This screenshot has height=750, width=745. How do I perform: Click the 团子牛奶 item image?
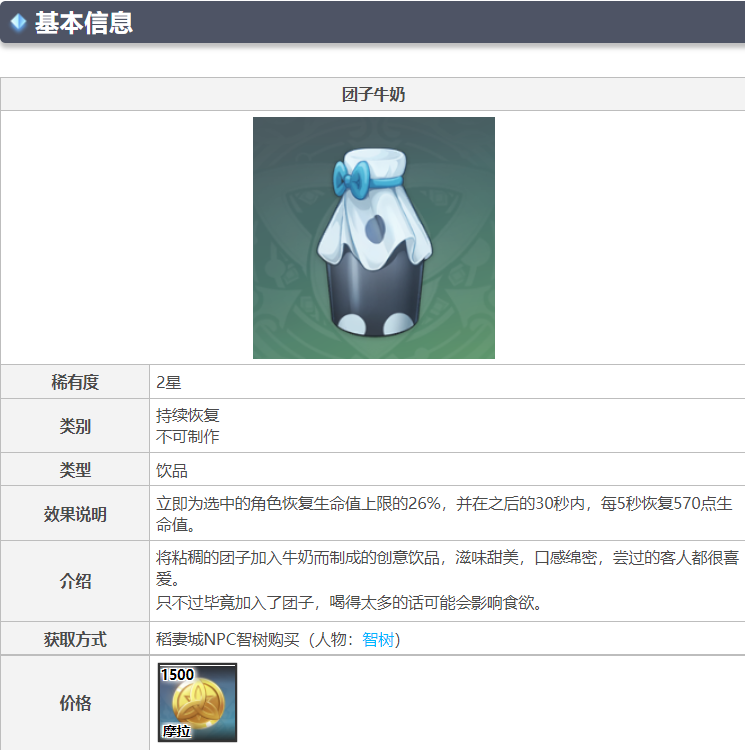[x=373, y=238]
